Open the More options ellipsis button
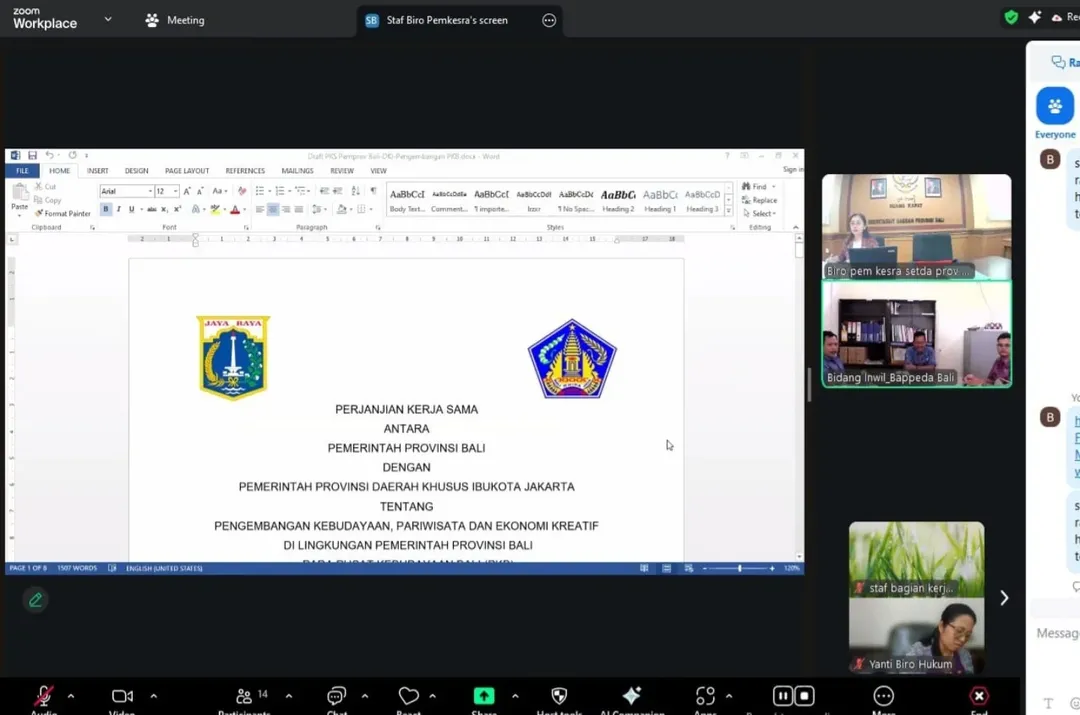The image size is (1080, 715). pyautogui.click(x=883, y=696)
